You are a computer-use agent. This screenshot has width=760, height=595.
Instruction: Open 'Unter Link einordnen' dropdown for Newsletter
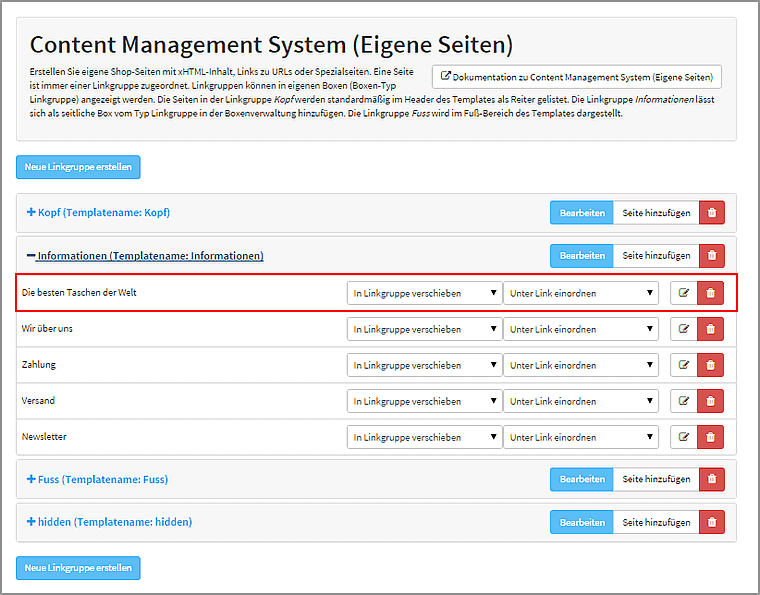[x=581, y=437]
